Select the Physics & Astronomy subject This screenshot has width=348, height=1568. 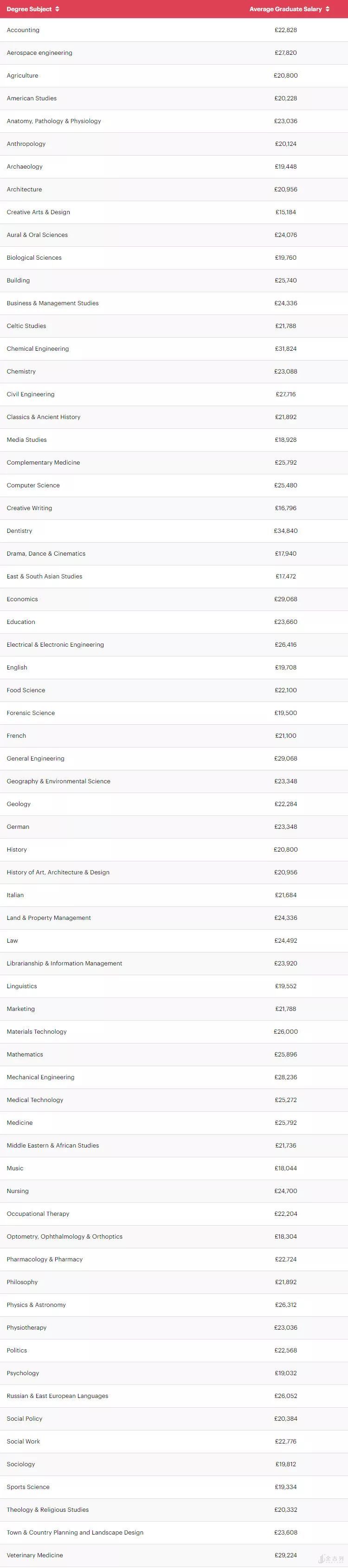[37, 1305]
